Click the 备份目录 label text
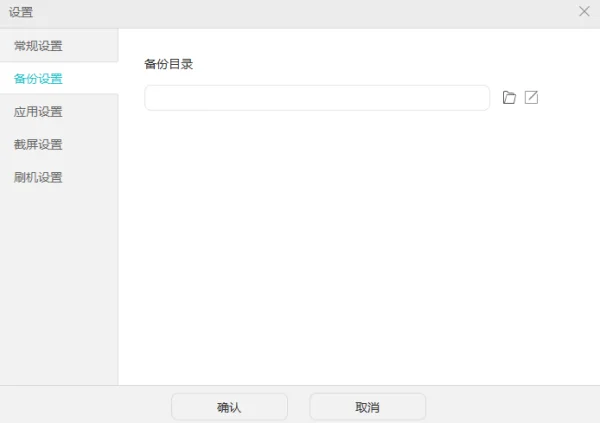Viewport: 600px width, 423px height. coord(168,64)
